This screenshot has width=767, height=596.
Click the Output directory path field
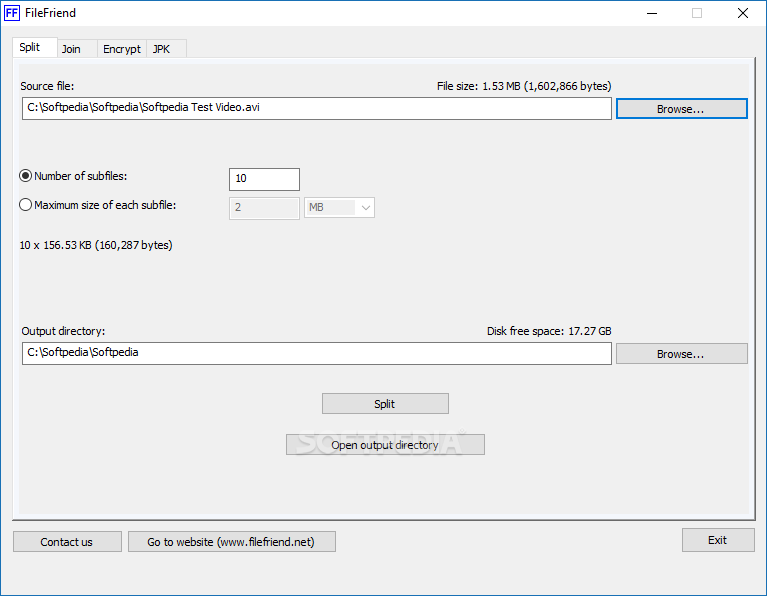point(316,353)
